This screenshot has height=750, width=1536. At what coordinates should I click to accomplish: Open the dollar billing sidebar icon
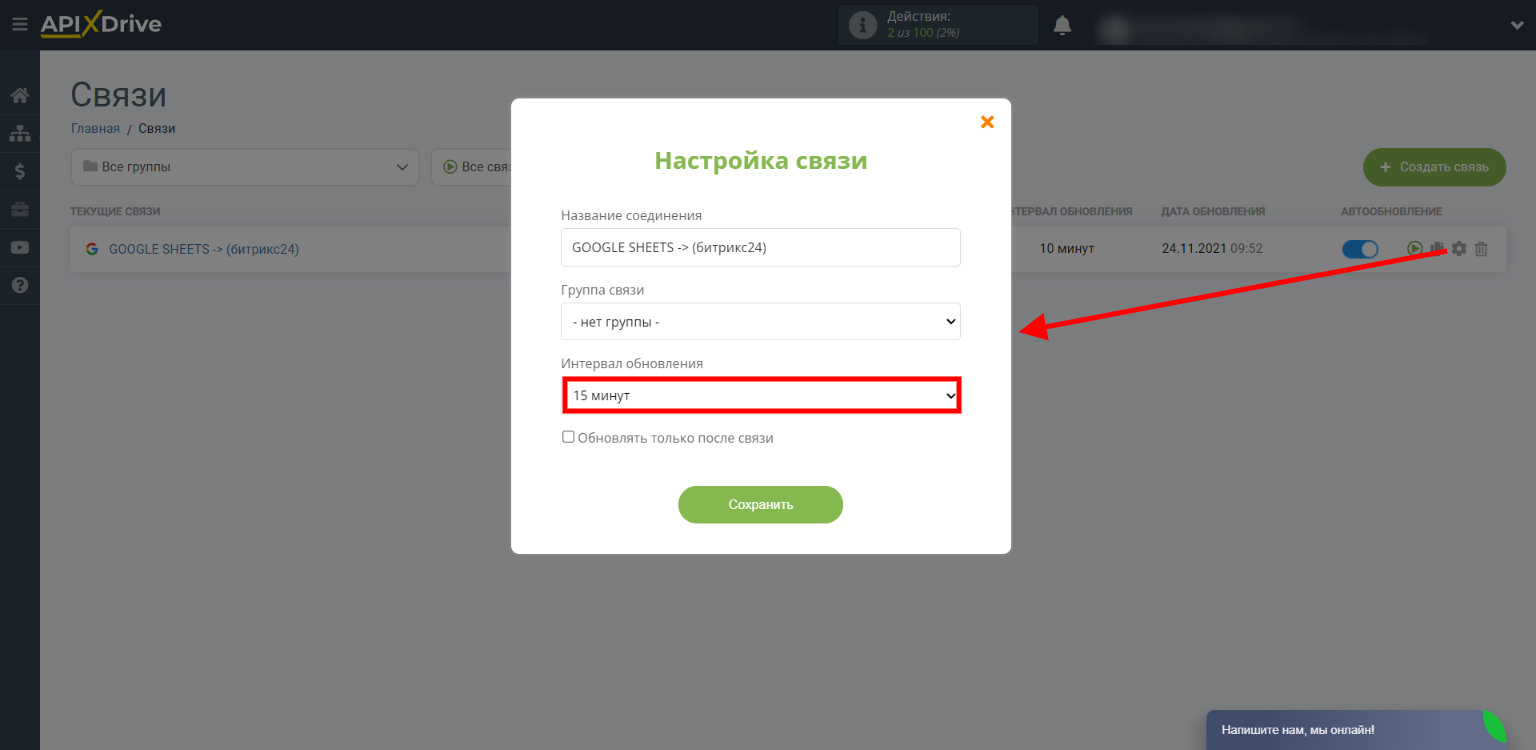pyautogui.click(x=19, y=172)
